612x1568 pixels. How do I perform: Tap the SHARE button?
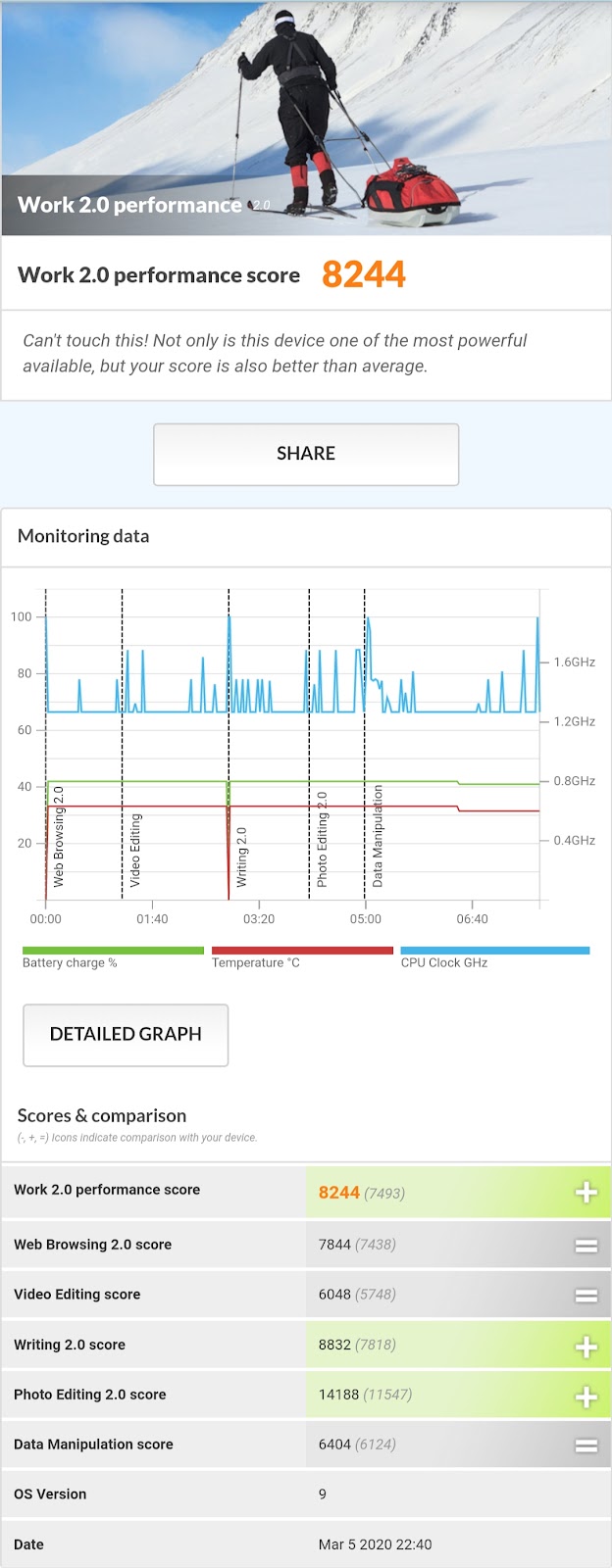306,454
